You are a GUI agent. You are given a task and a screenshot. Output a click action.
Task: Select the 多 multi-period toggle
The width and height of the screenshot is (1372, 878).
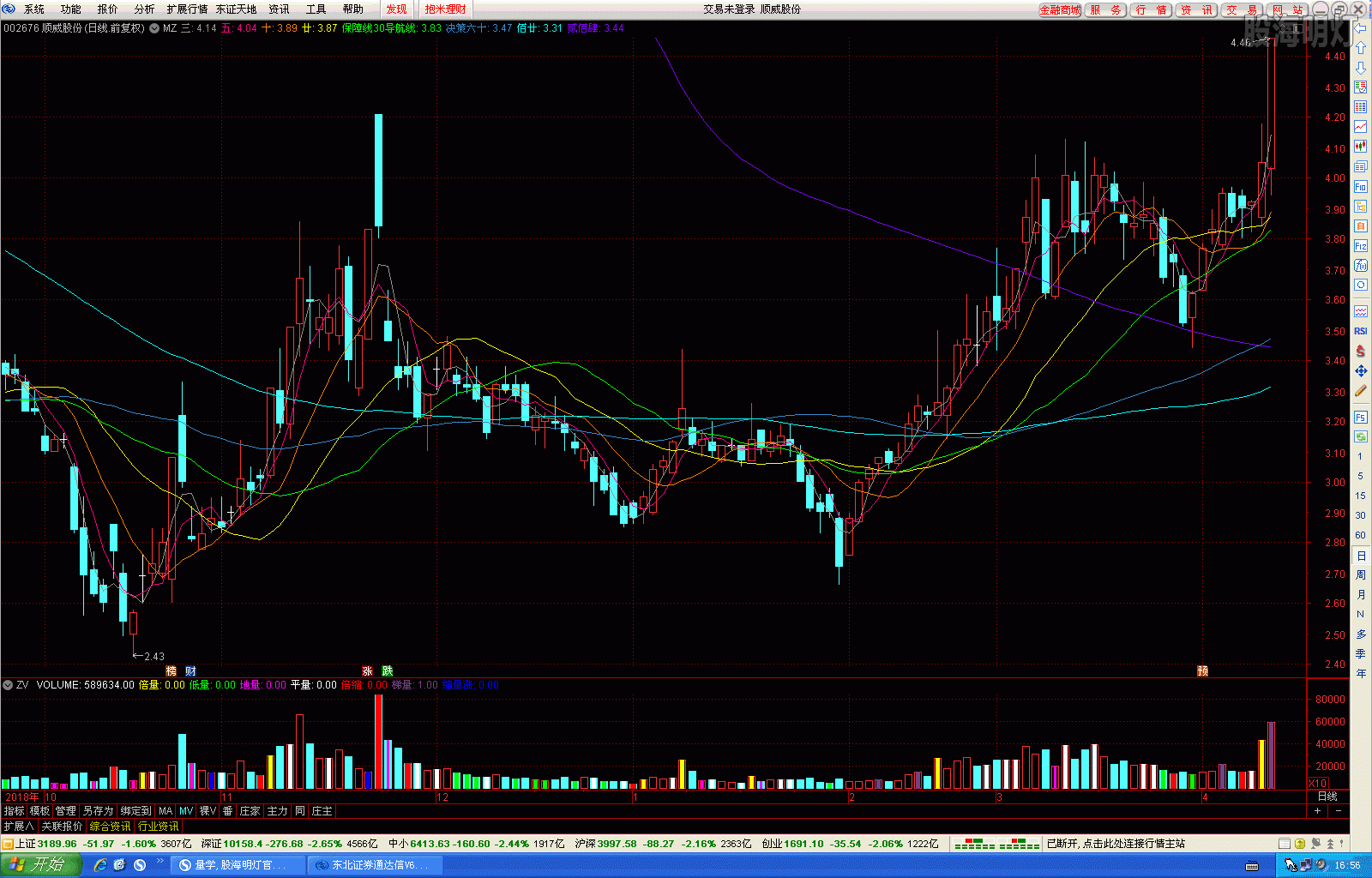pos(1361,634)
